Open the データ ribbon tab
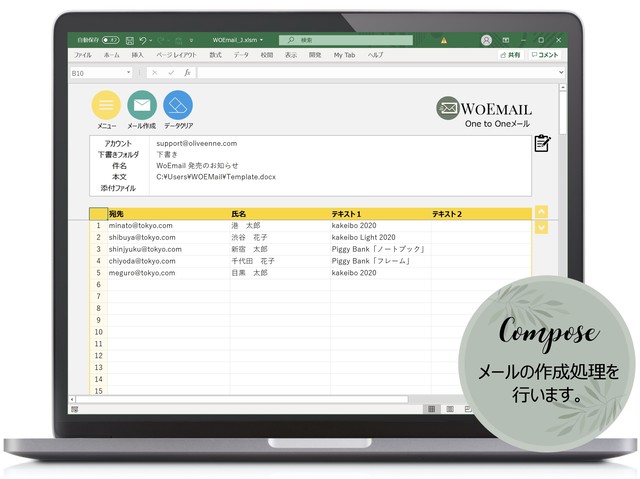 (x=241, y=55)
